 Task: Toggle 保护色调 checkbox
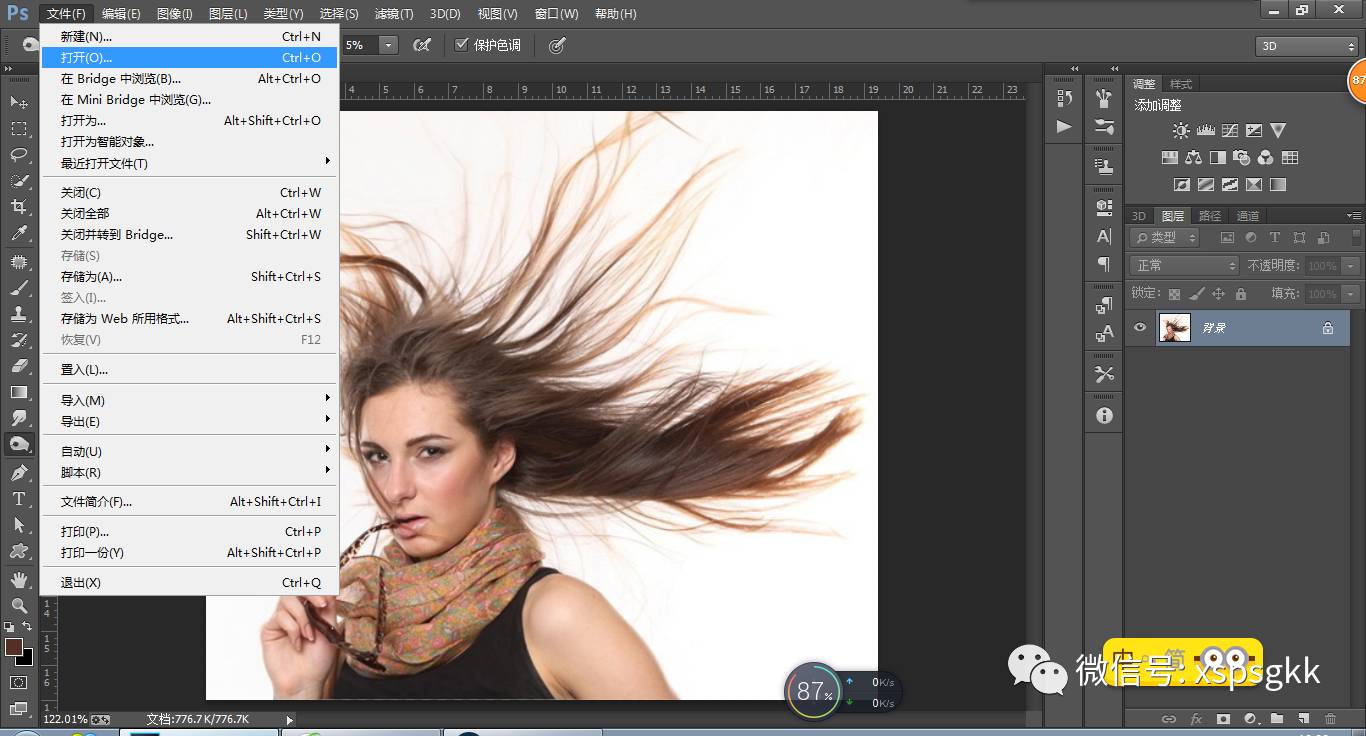[x=461, y=45]
